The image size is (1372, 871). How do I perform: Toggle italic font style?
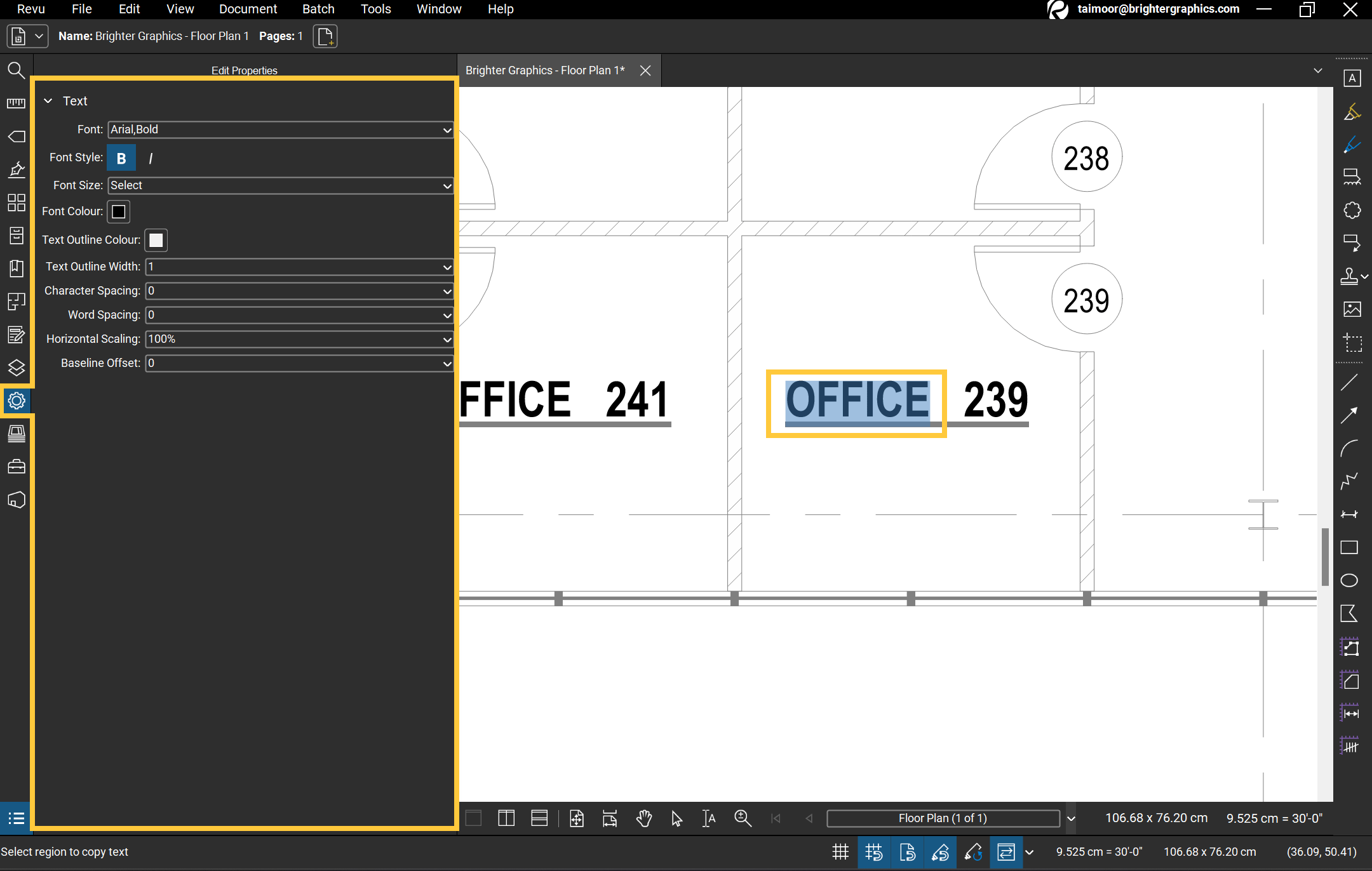tap(151, 157)
